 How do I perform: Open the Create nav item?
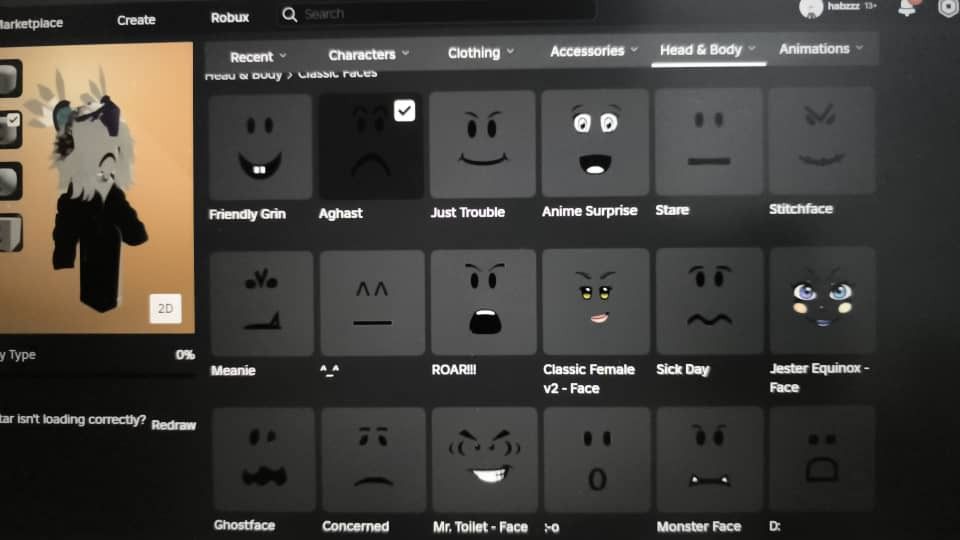click(x=136, y=20)
